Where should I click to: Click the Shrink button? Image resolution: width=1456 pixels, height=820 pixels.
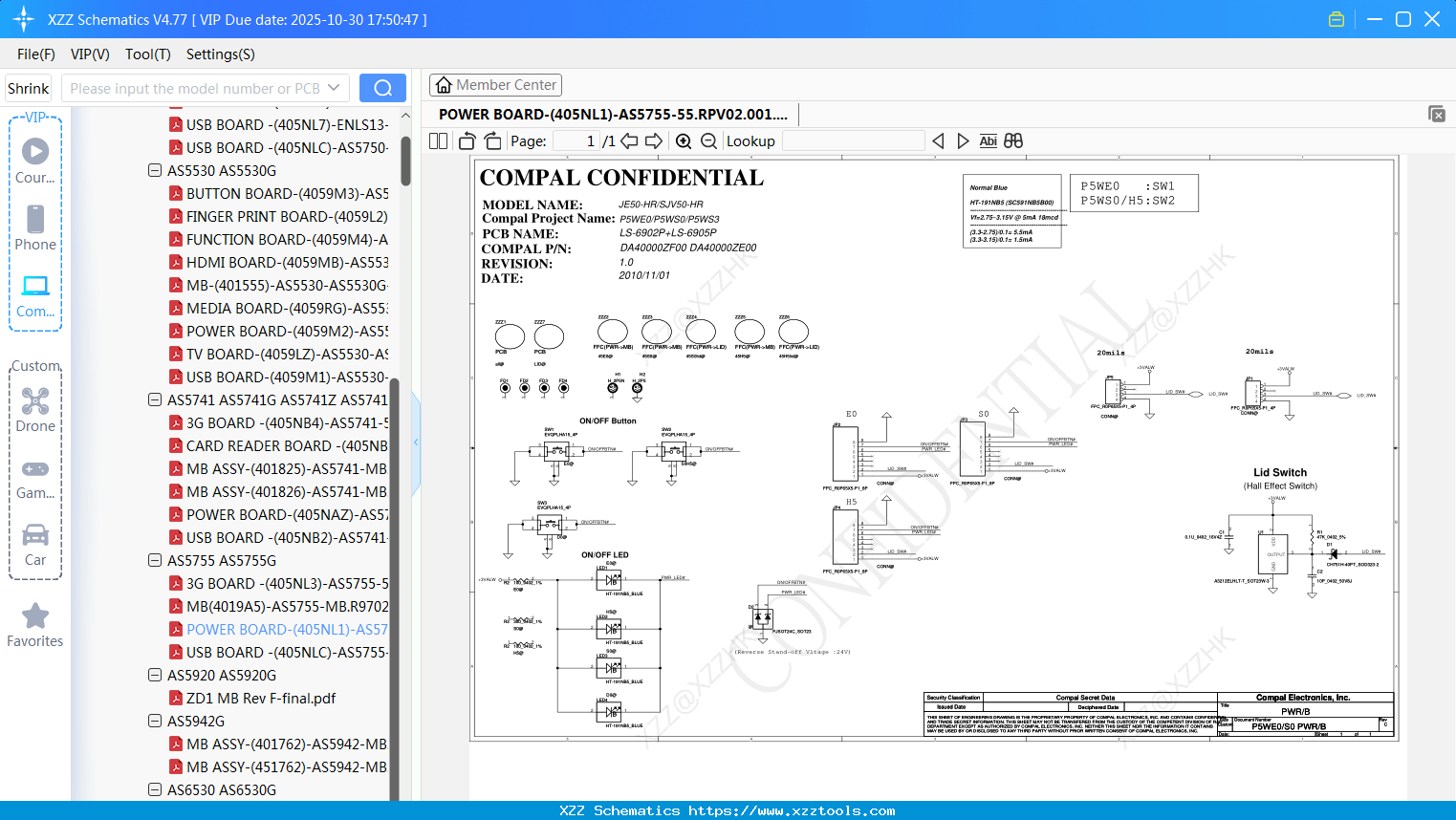point(29,88)
